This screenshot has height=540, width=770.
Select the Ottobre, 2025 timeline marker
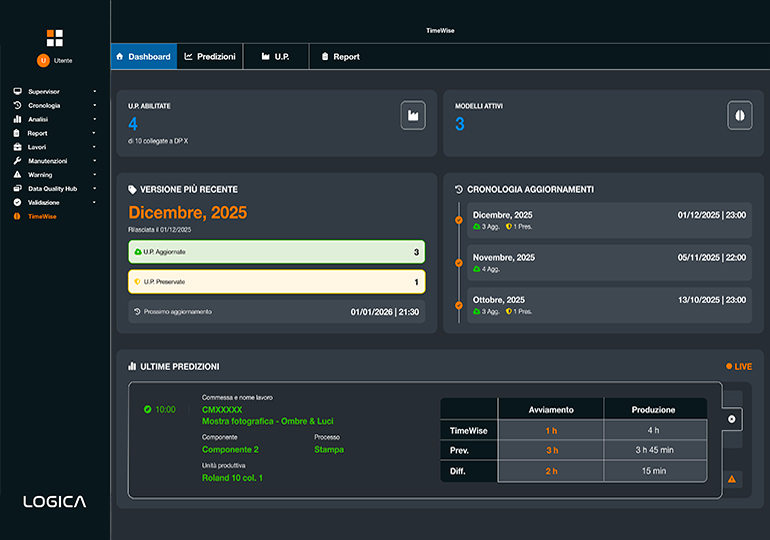click(459, 305)
